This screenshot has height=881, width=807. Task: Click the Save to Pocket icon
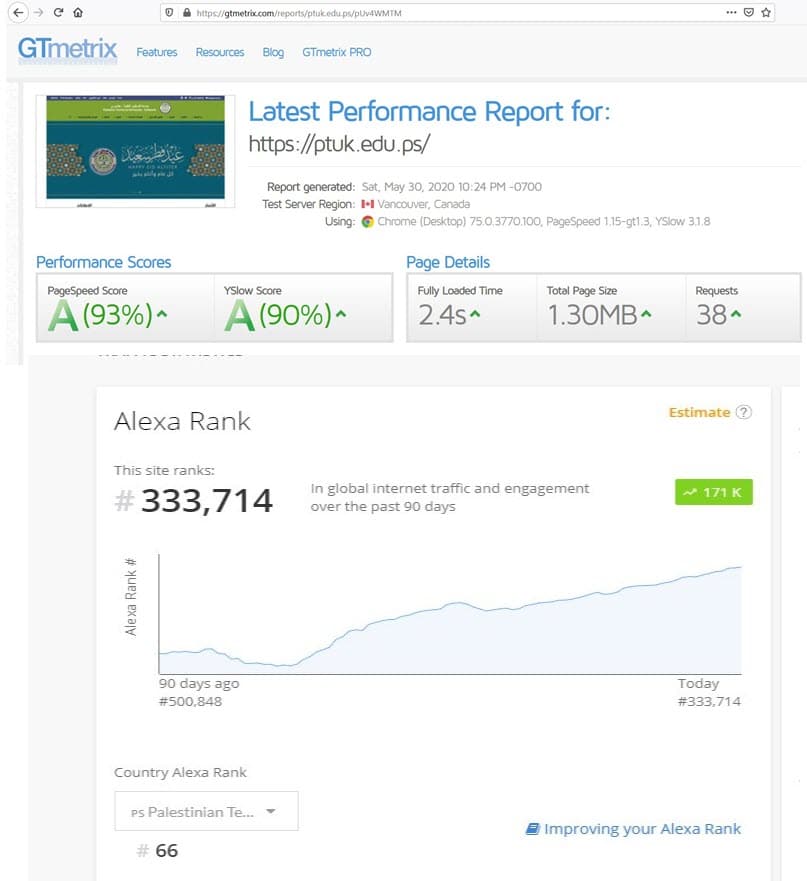(749, 13)
